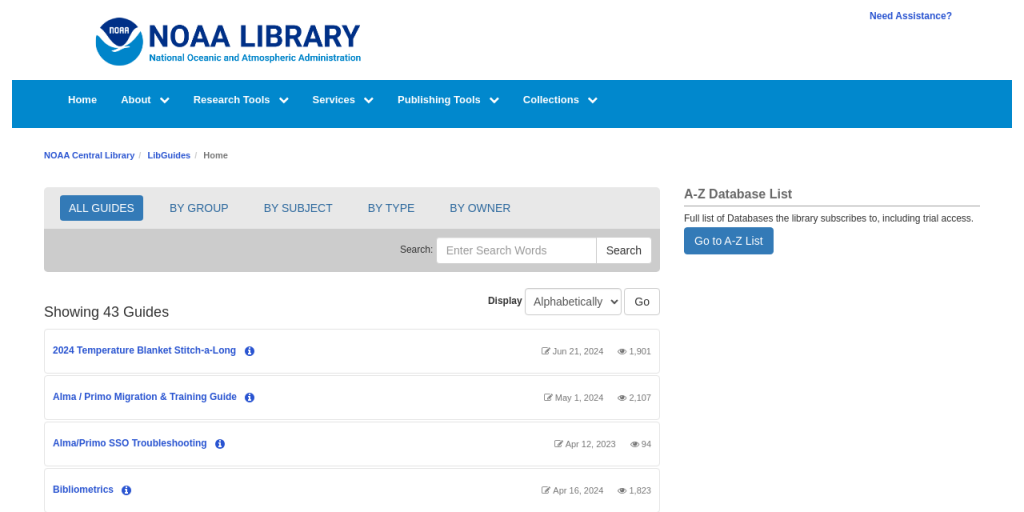Click the Enter Search Words field
This screenshot has height=512, width=1024.
click(x=516, y=250)
